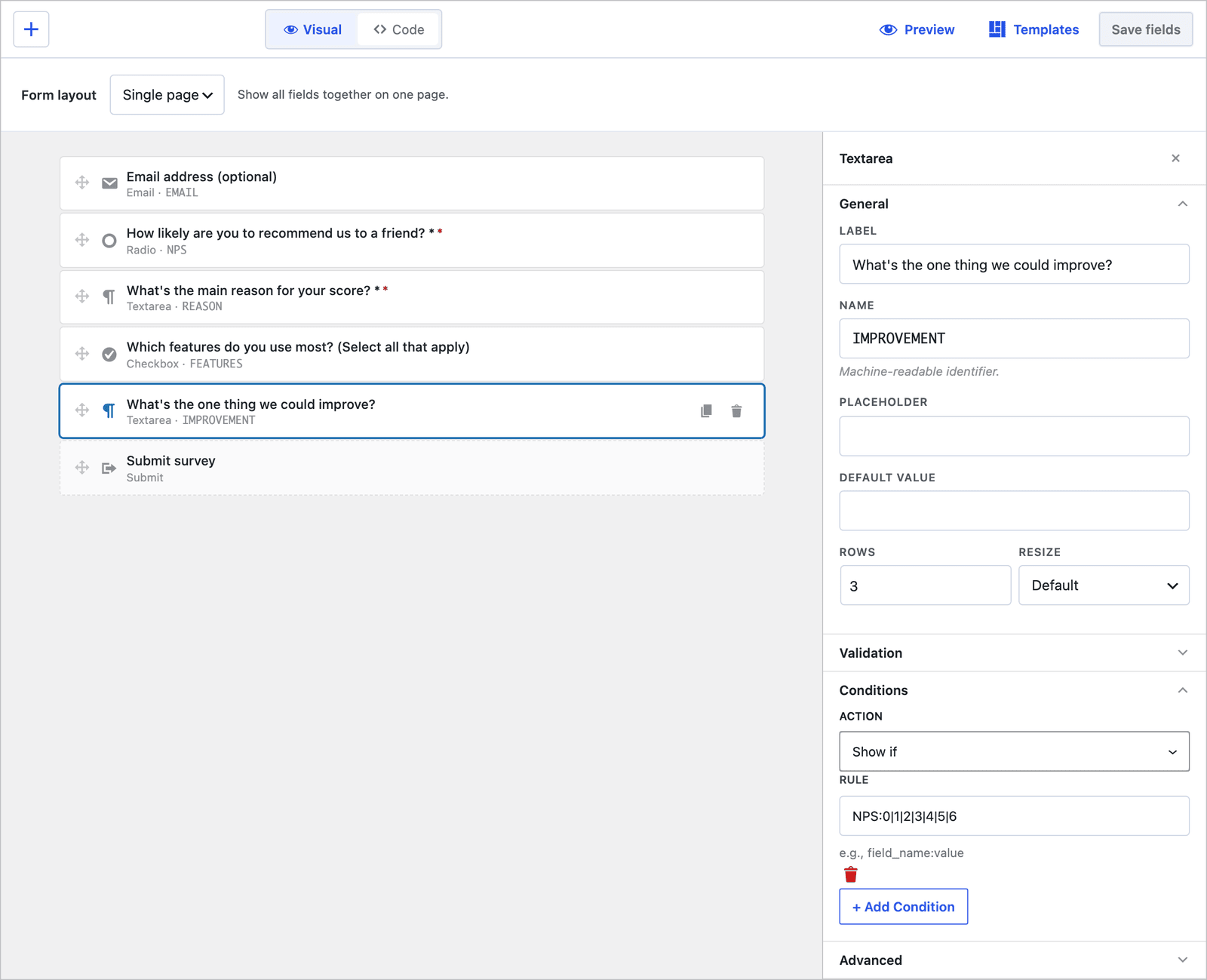The image size is (1207, 980).
Task: Duplicate the improve question field
Action: [706, 411]
